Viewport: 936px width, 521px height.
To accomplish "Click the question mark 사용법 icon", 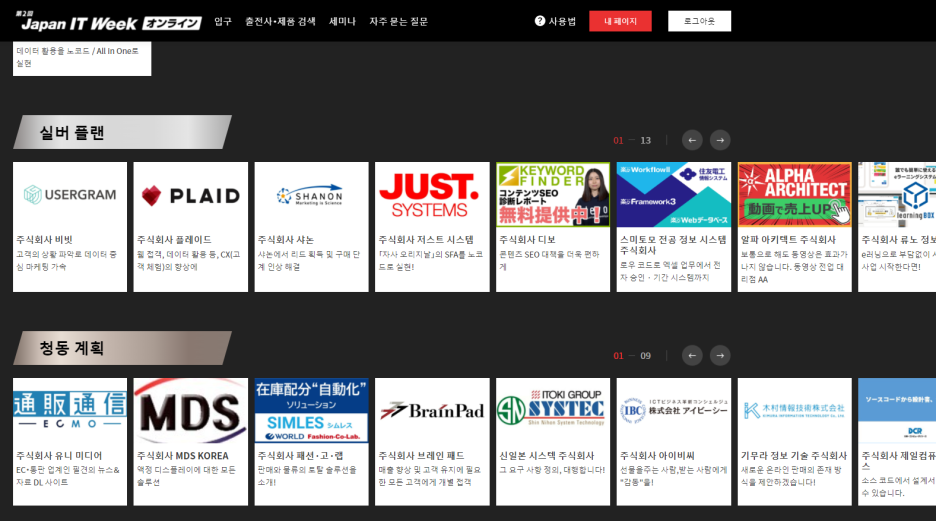I will [x=540, y=21].
